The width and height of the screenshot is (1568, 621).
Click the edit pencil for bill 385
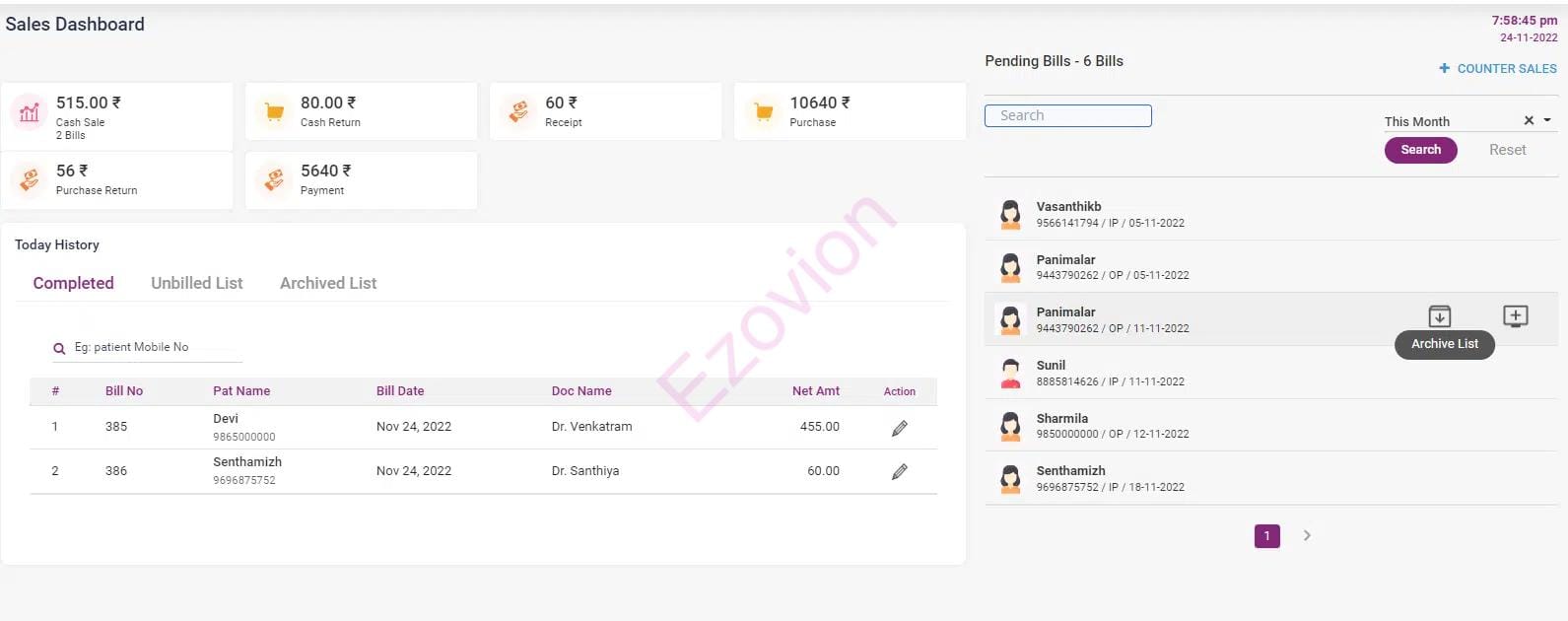click(x=899, y=428)
